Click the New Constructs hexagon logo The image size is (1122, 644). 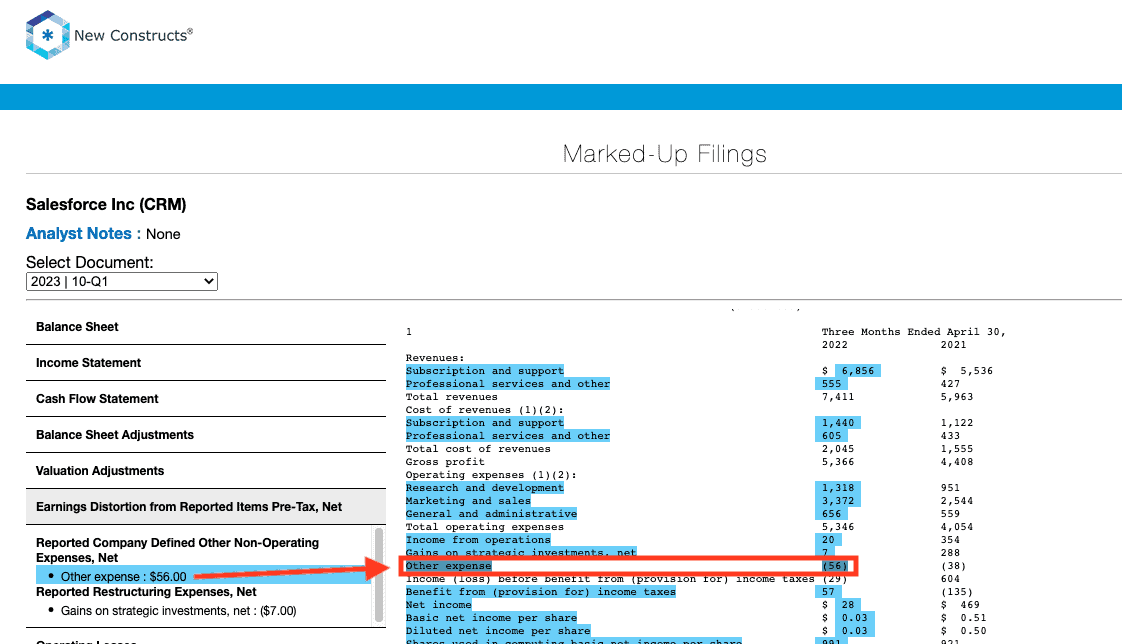pos(47,34)
